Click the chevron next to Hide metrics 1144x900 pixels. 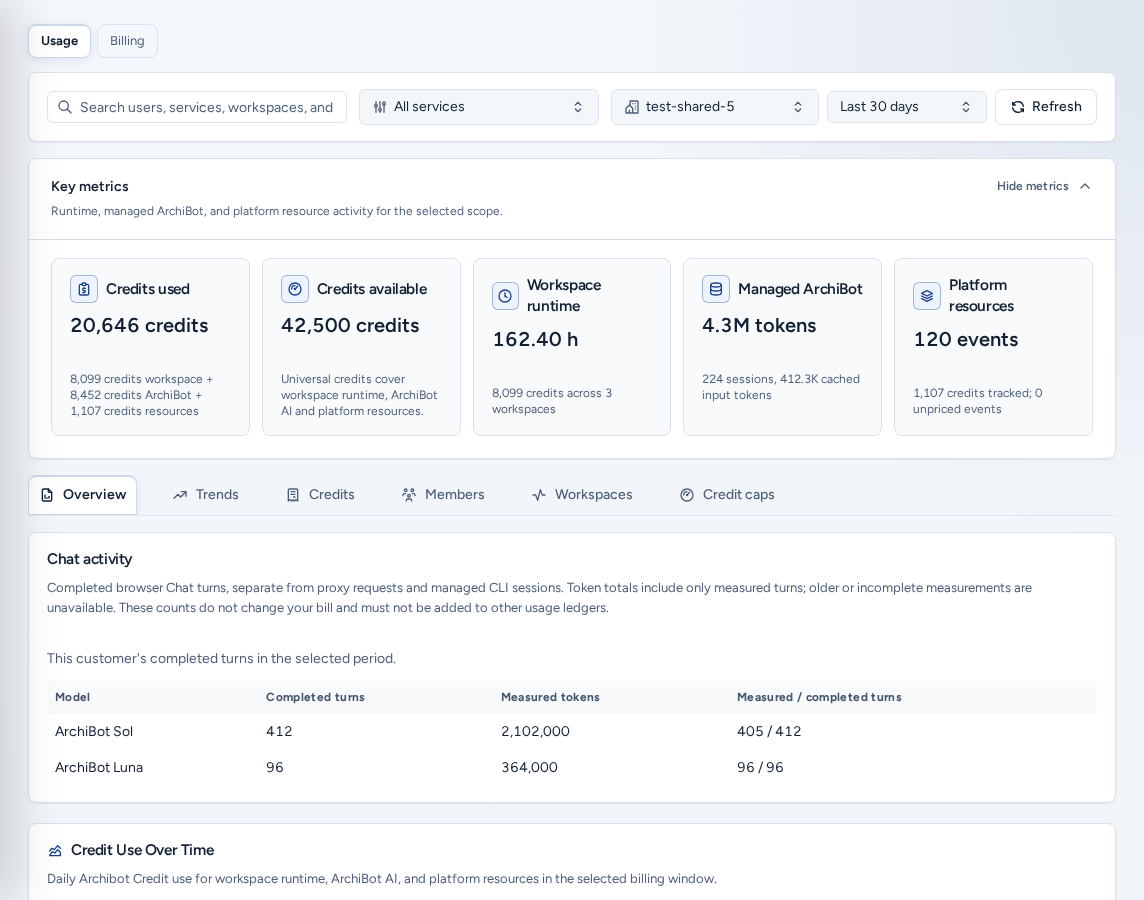point(1085,186)
